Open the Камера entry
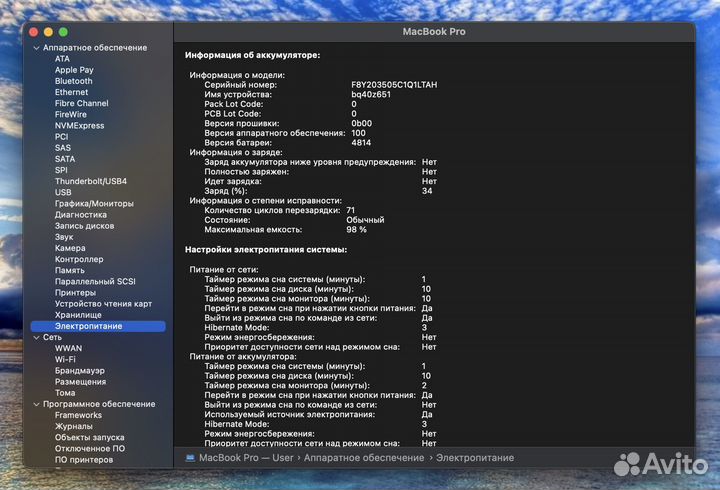The height and width of the screenshot is (490, 720). (x=70, y=248)
